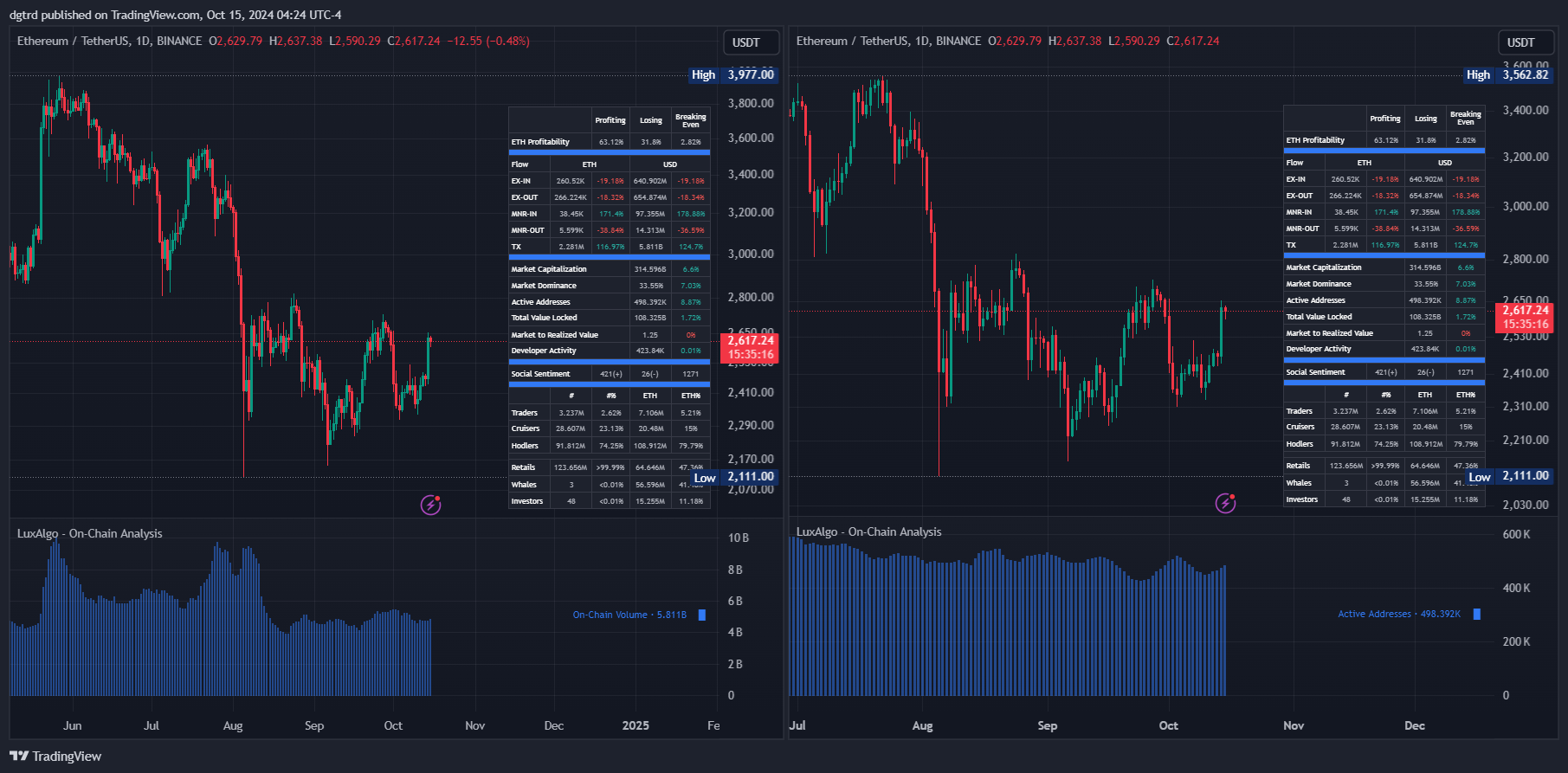The image size is (1568, 773).
Task: Click the lightning alert icon on right chart
Action: [1225, 503]
